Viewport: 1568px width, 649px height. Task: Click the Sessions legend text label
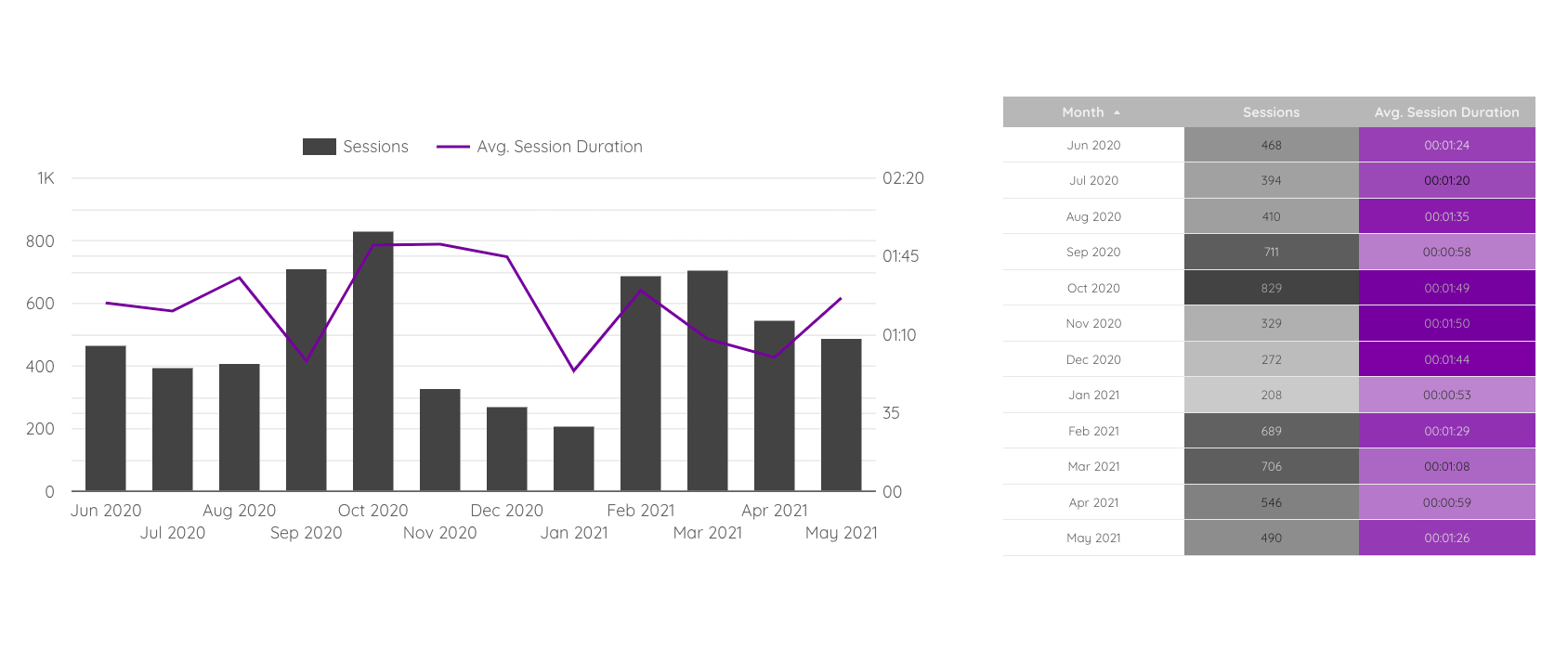[375, 147]
